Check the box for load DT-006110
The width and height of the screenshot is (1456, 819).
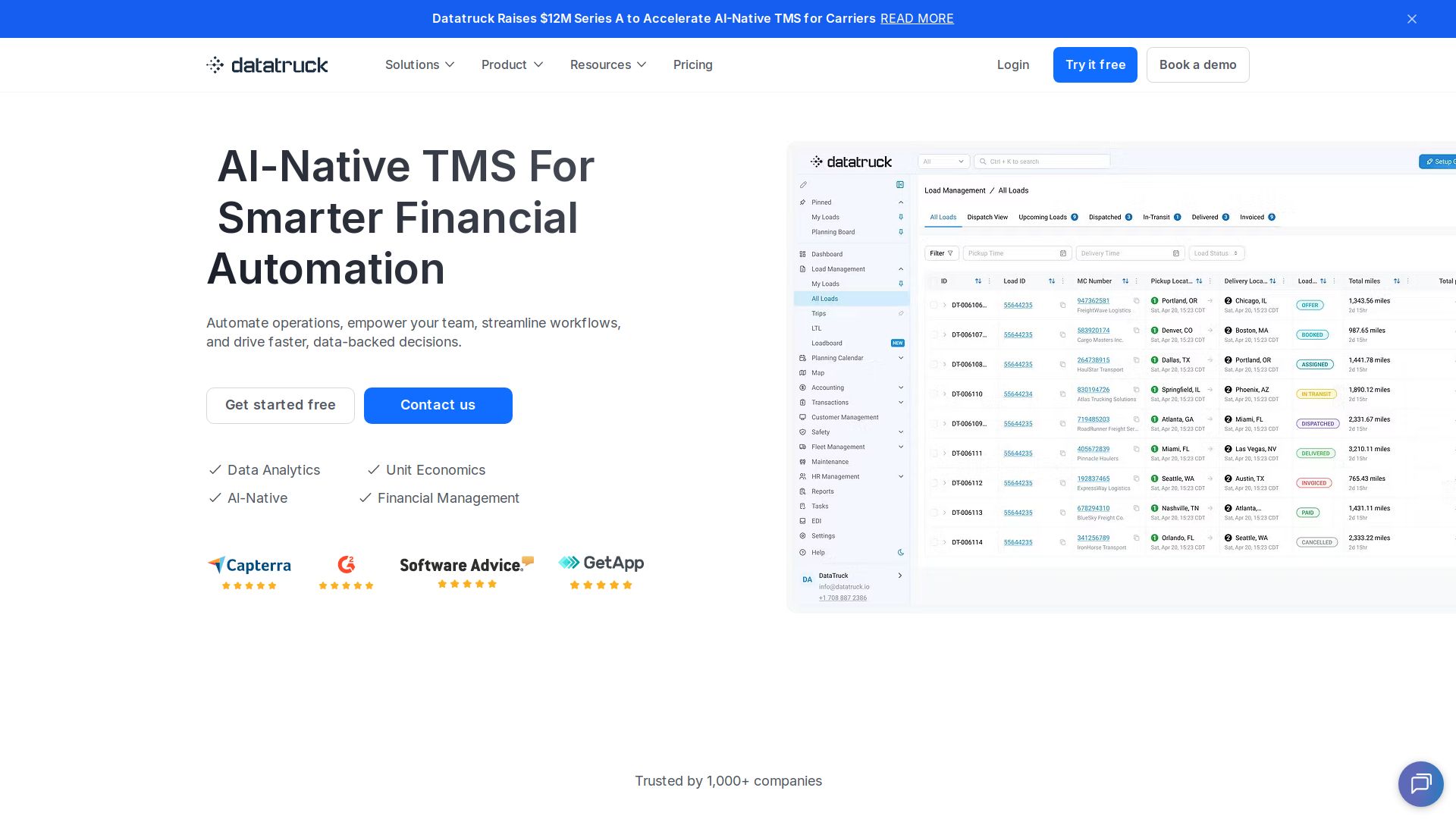(934, 394)
